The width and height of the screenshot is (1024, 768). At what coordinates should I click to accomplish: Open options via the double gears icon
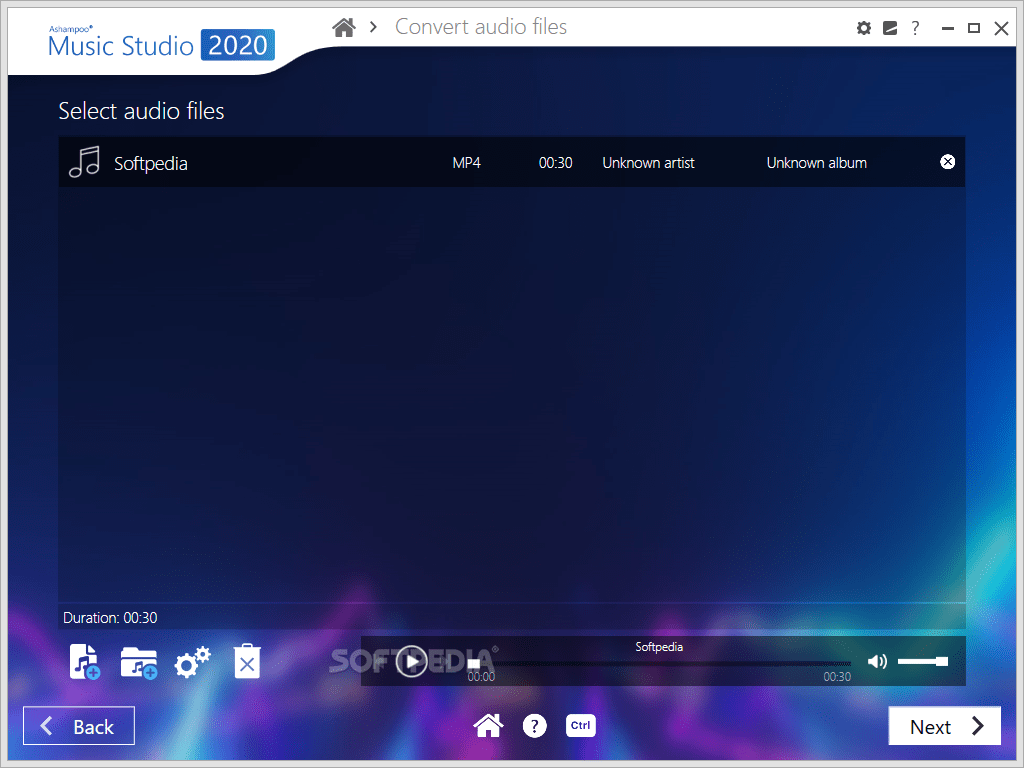192,662
